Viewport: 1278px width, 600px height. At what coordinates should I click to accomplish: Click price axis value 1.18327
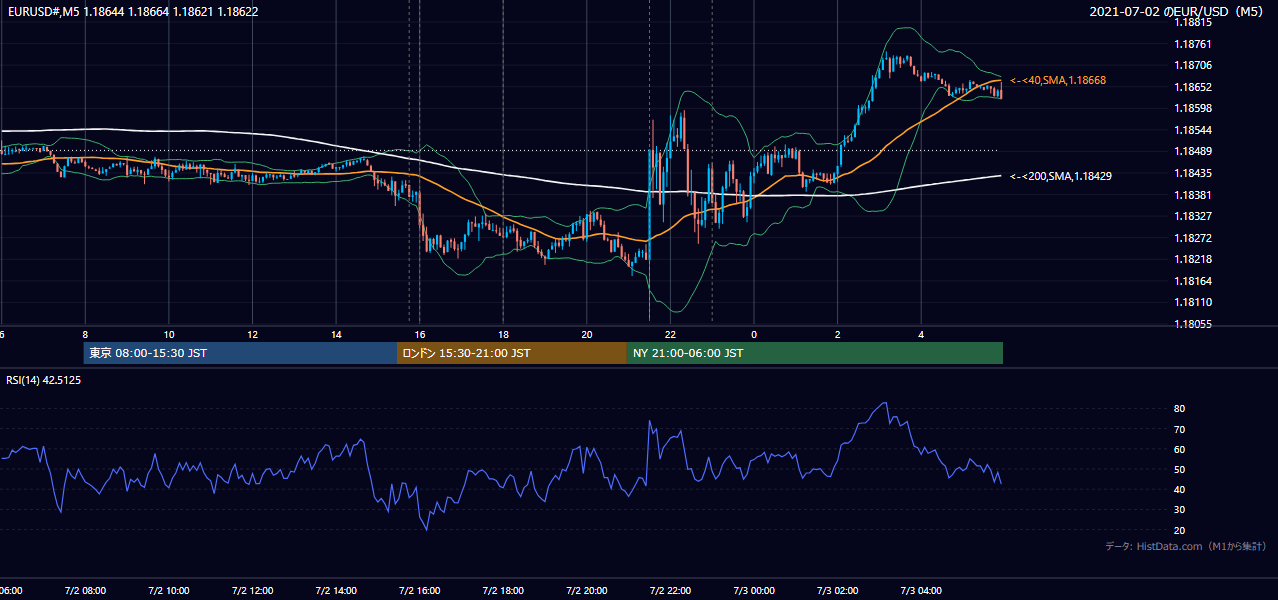tap(1194, 216)
